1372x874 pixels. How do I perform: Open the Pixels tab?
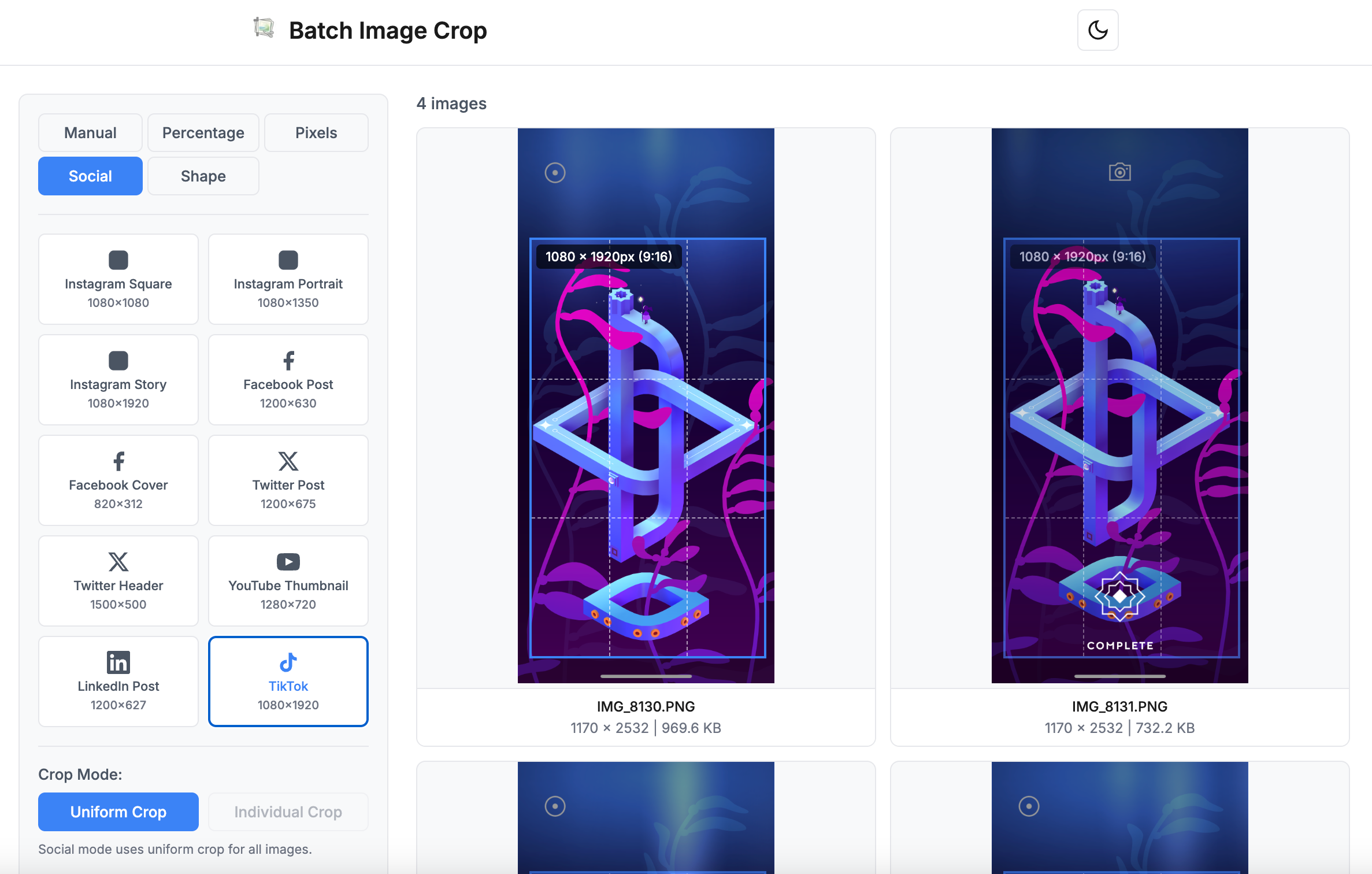coord(316,133)
